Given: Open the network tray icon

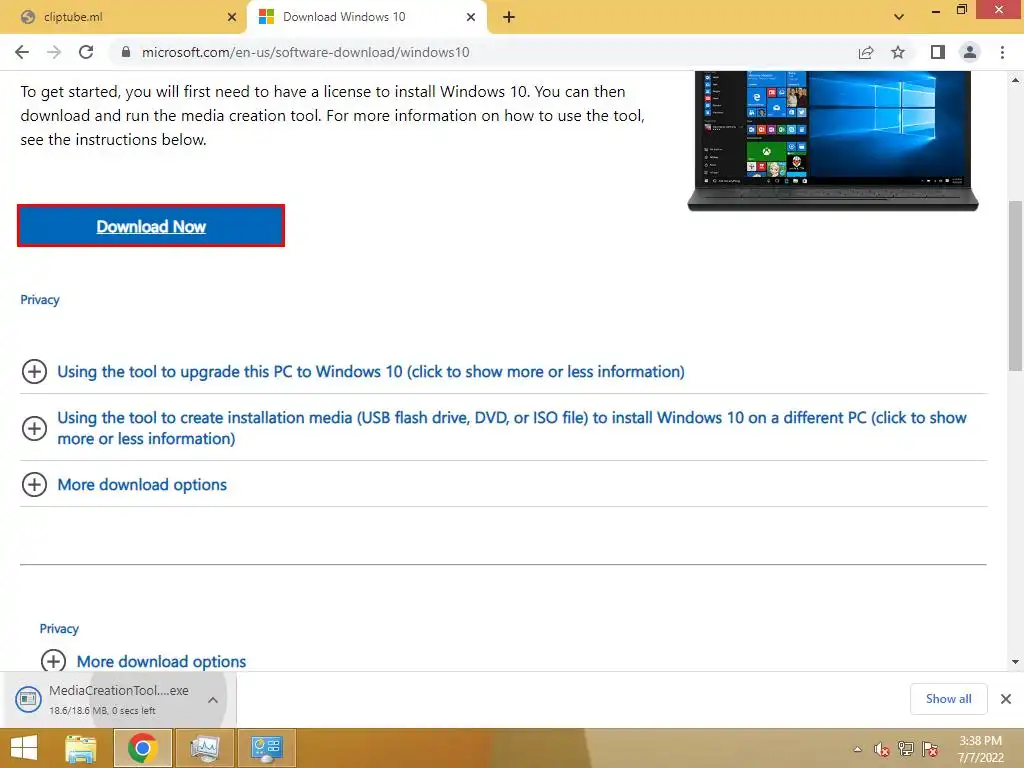Looking at the screenshot, I should 906,749.
